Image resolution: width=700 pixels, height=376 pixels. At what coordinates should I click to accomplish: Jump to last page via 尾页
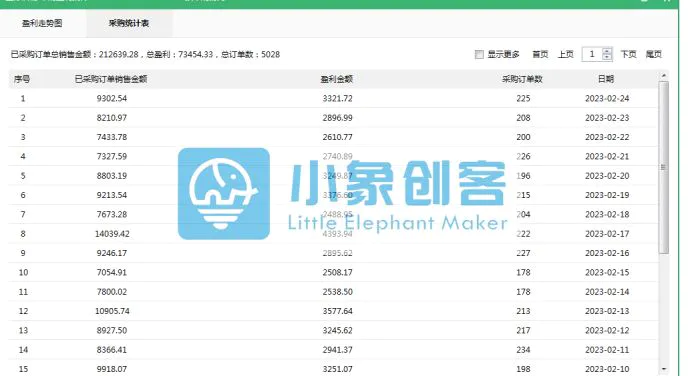click(654, 54)
